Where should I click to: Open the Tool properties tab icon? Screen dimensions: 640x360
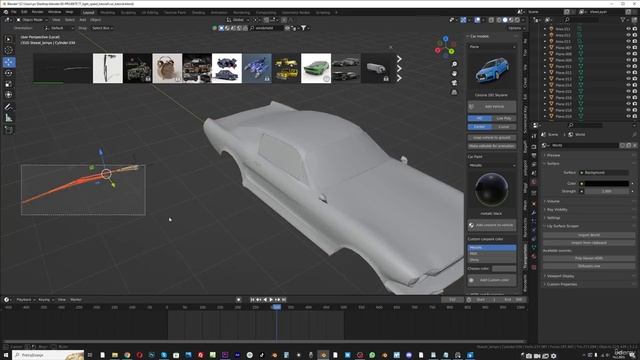(x=534, y=136)
